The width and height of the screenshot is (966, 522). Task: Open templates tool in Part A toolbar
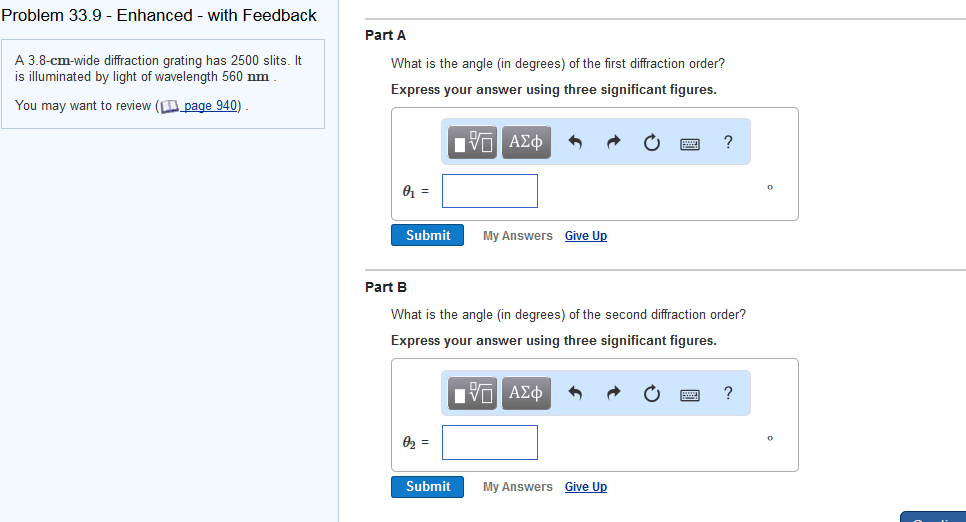tap(472, 143)
